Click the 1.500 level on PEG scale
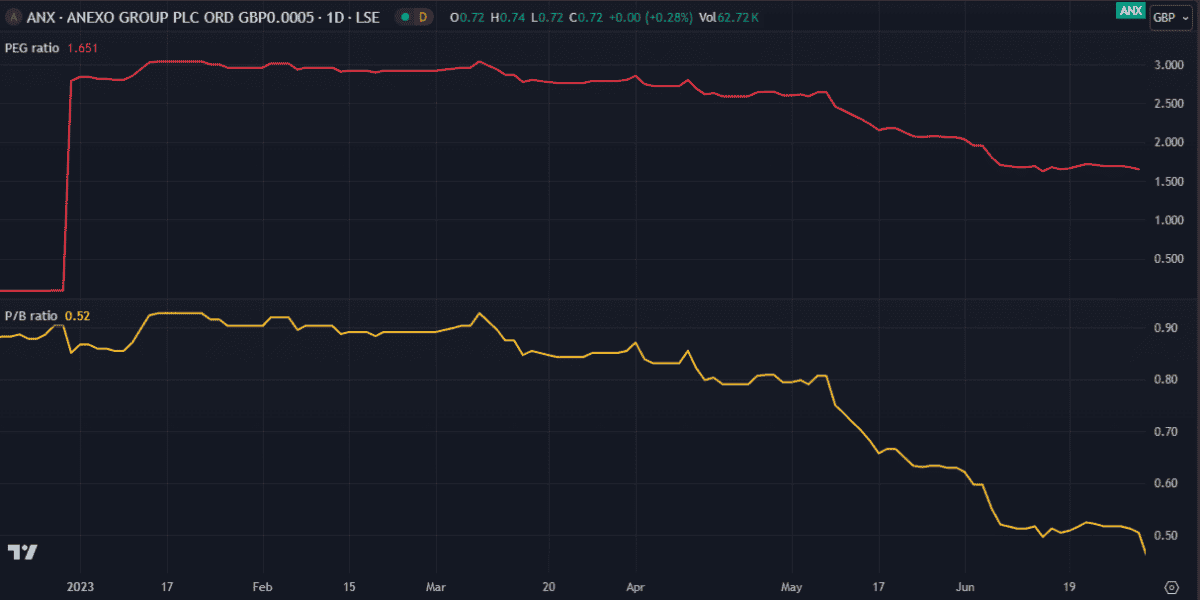 [1170, 181]
